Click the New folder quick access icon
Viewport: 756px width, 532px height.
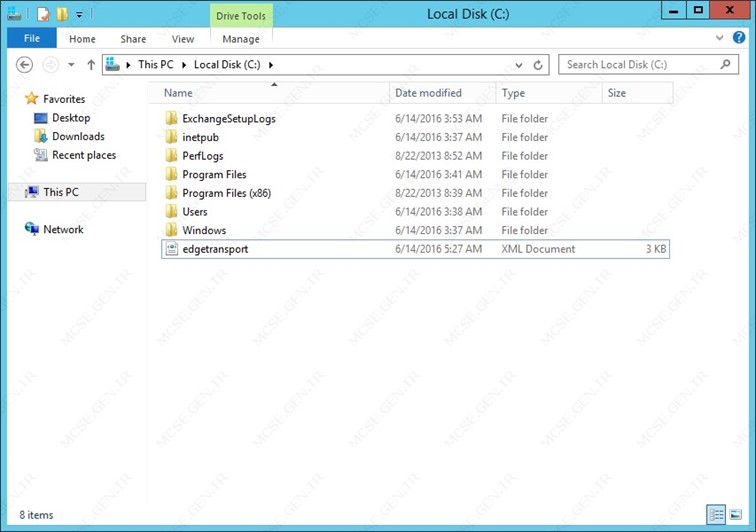tap(62, 14)
